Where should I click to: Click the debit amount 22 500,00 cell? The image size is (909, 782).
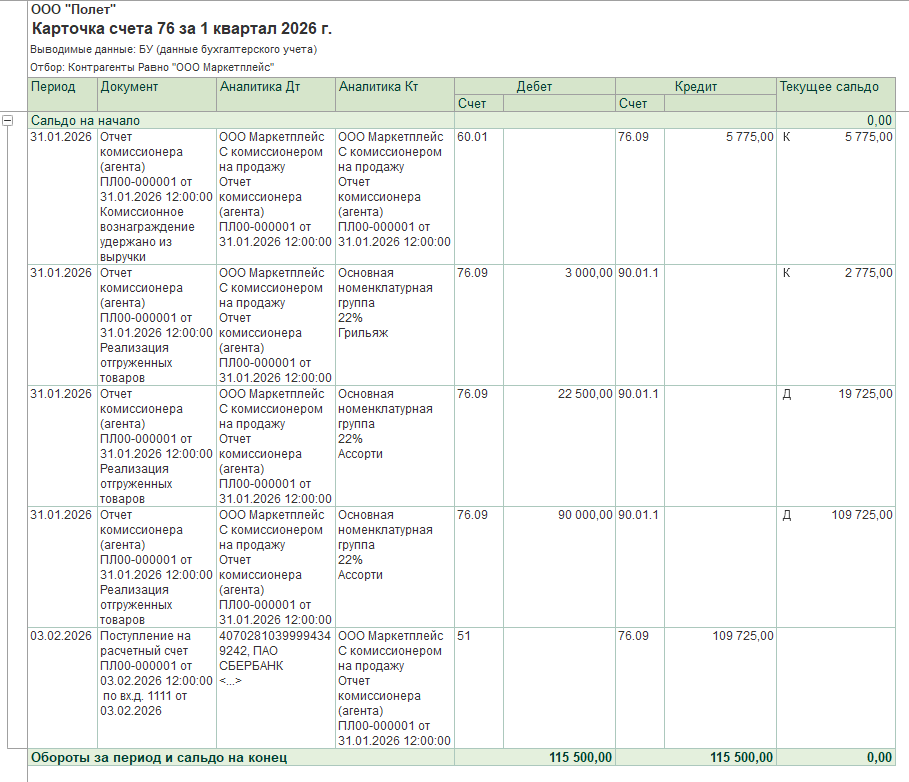coord(558,394)
